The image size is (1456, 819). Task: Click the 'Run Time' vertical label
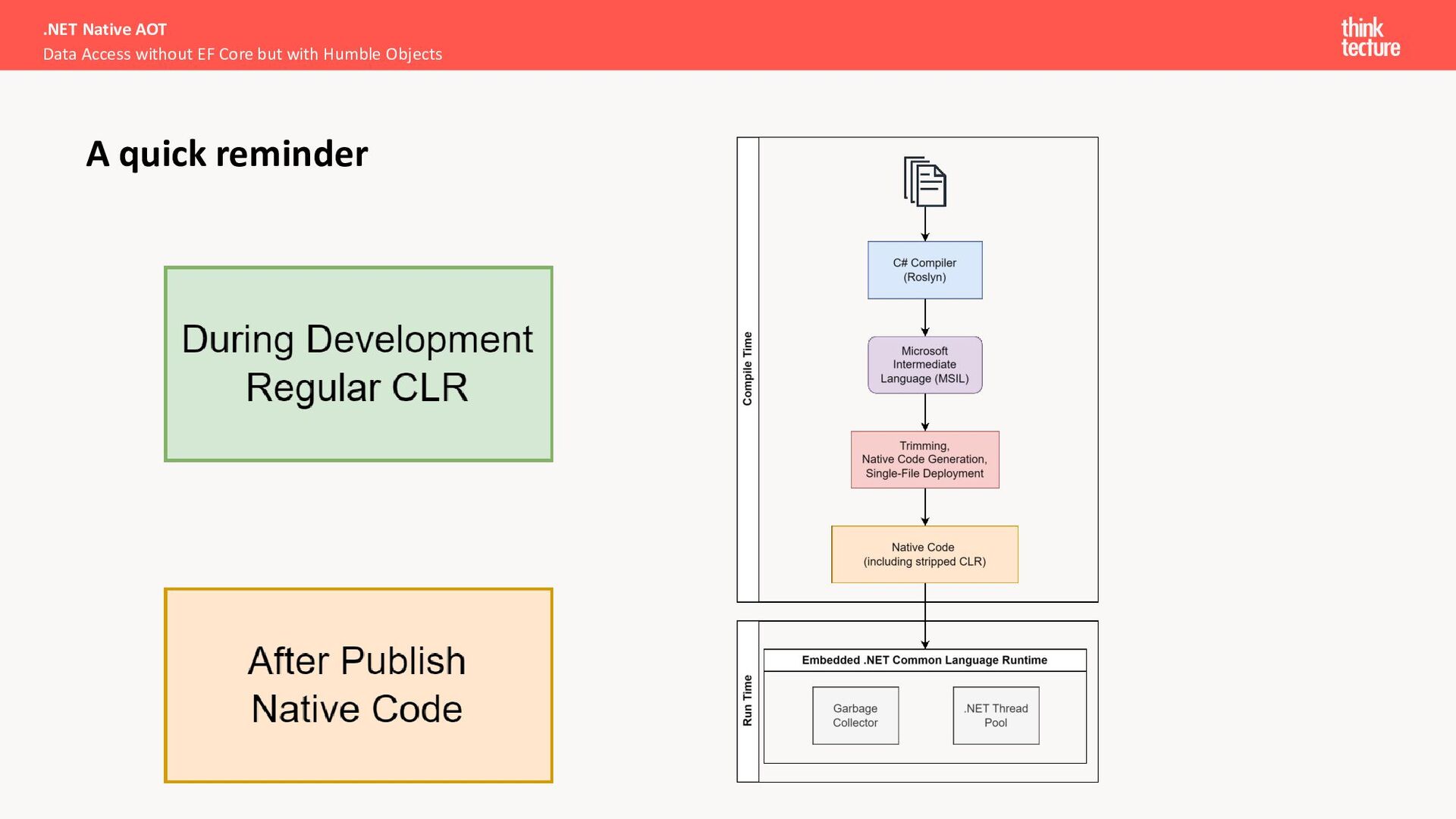tap(748, 701)
